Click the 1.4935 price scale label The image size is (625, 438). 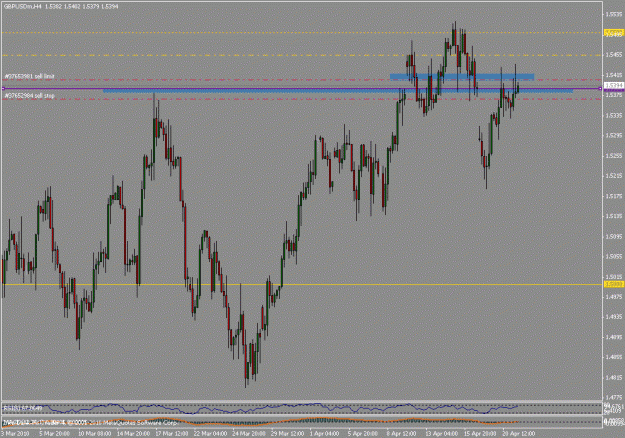614,317
